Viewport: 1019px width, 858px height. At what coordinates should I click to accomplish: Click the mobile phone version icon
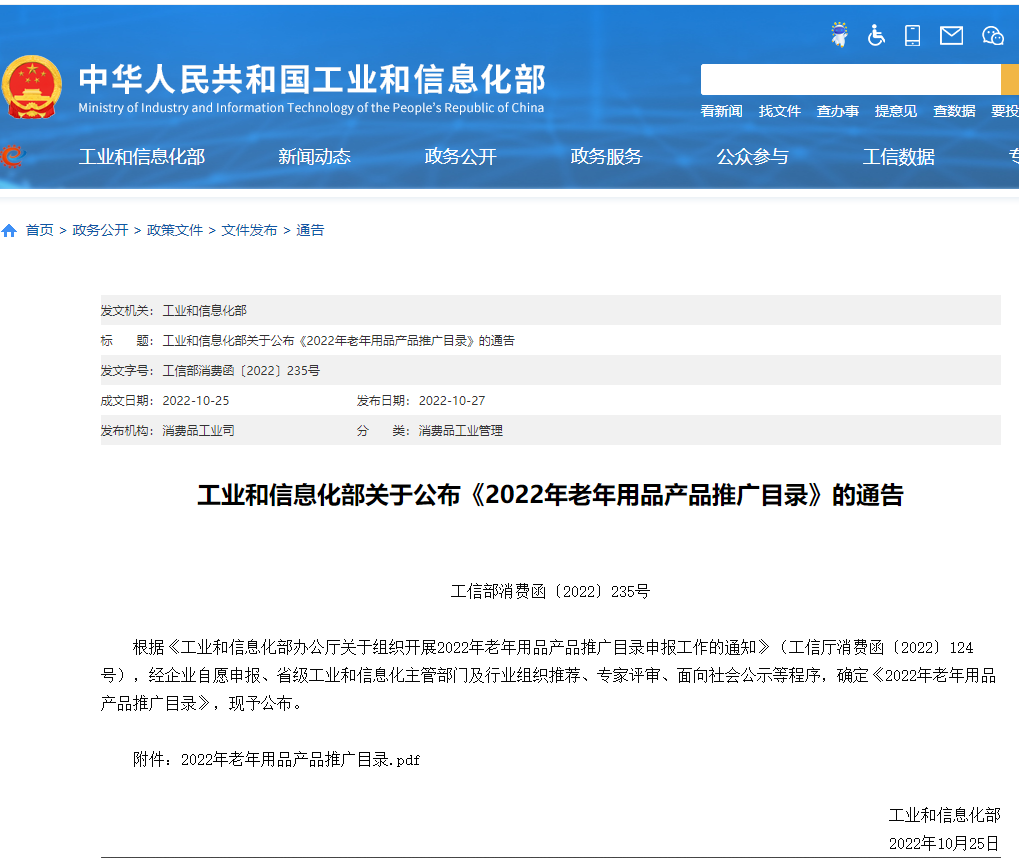pos(912,35)
